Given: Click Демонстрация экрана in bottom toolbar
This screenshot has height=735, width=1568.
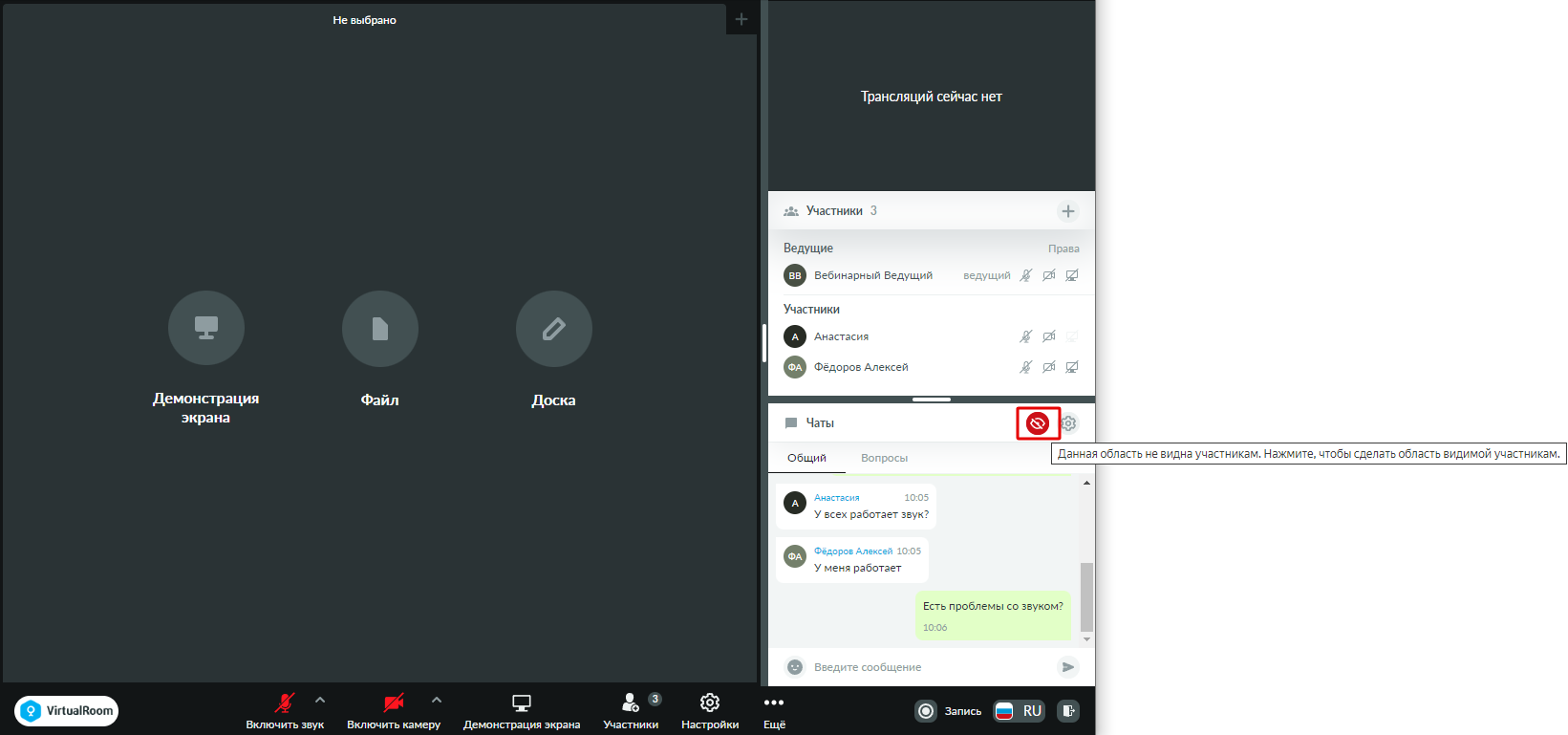Looking at the screenshot, I should click(x=522, y=711).
